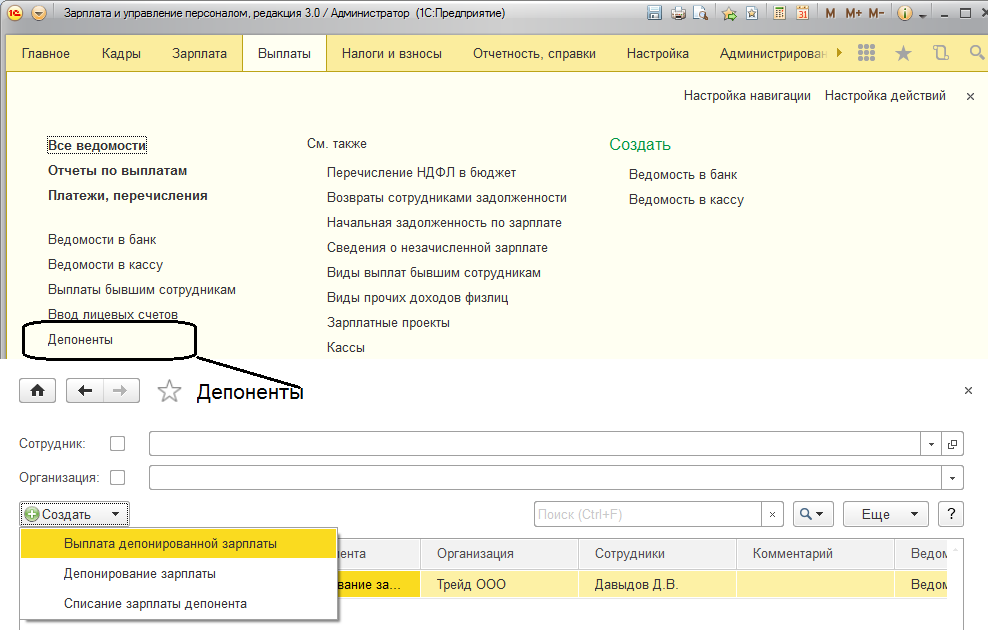Open the calendar icon

click(x=802, y=14)
